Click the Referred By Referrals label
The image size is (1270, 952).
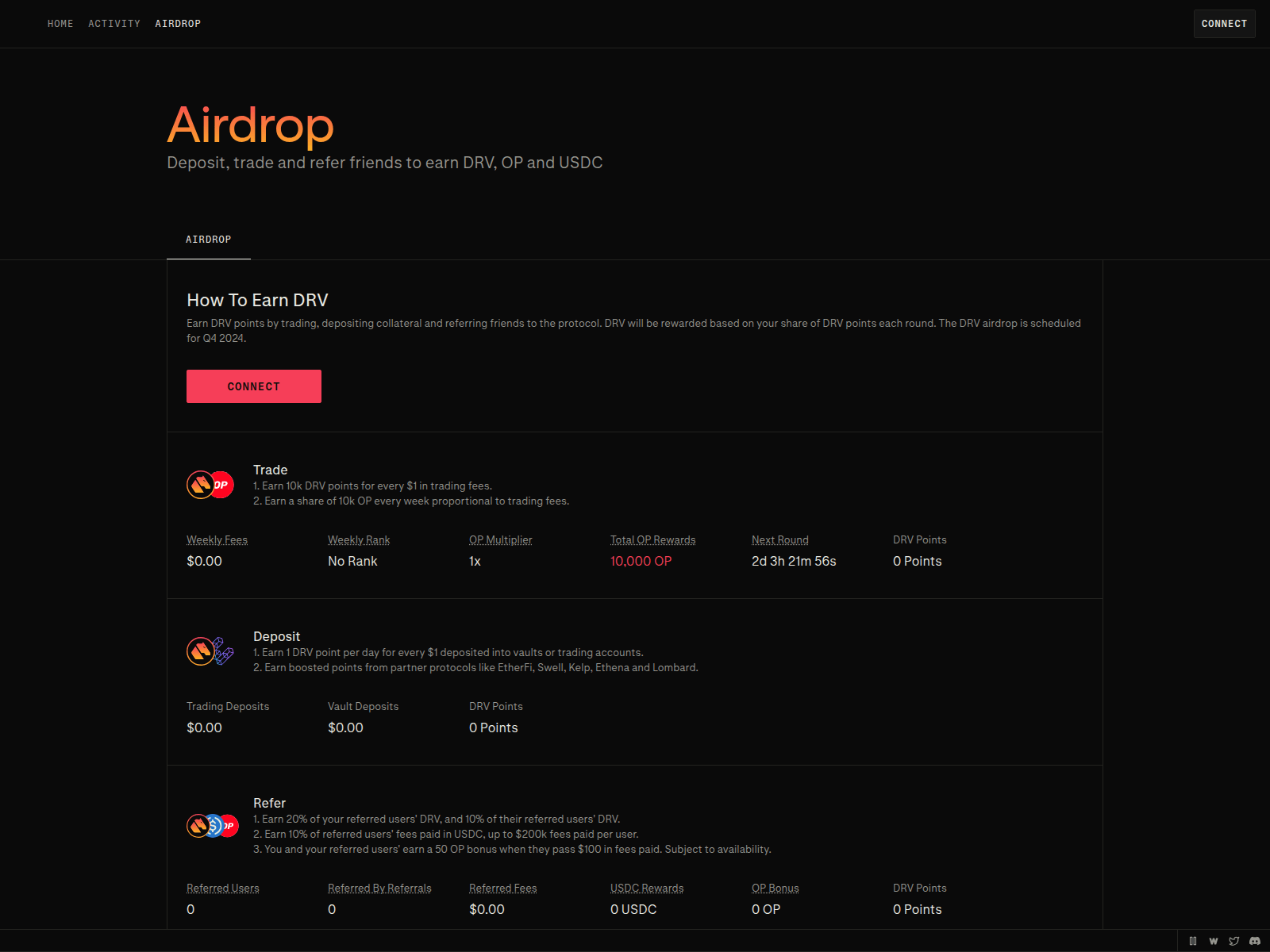[379, 888]
